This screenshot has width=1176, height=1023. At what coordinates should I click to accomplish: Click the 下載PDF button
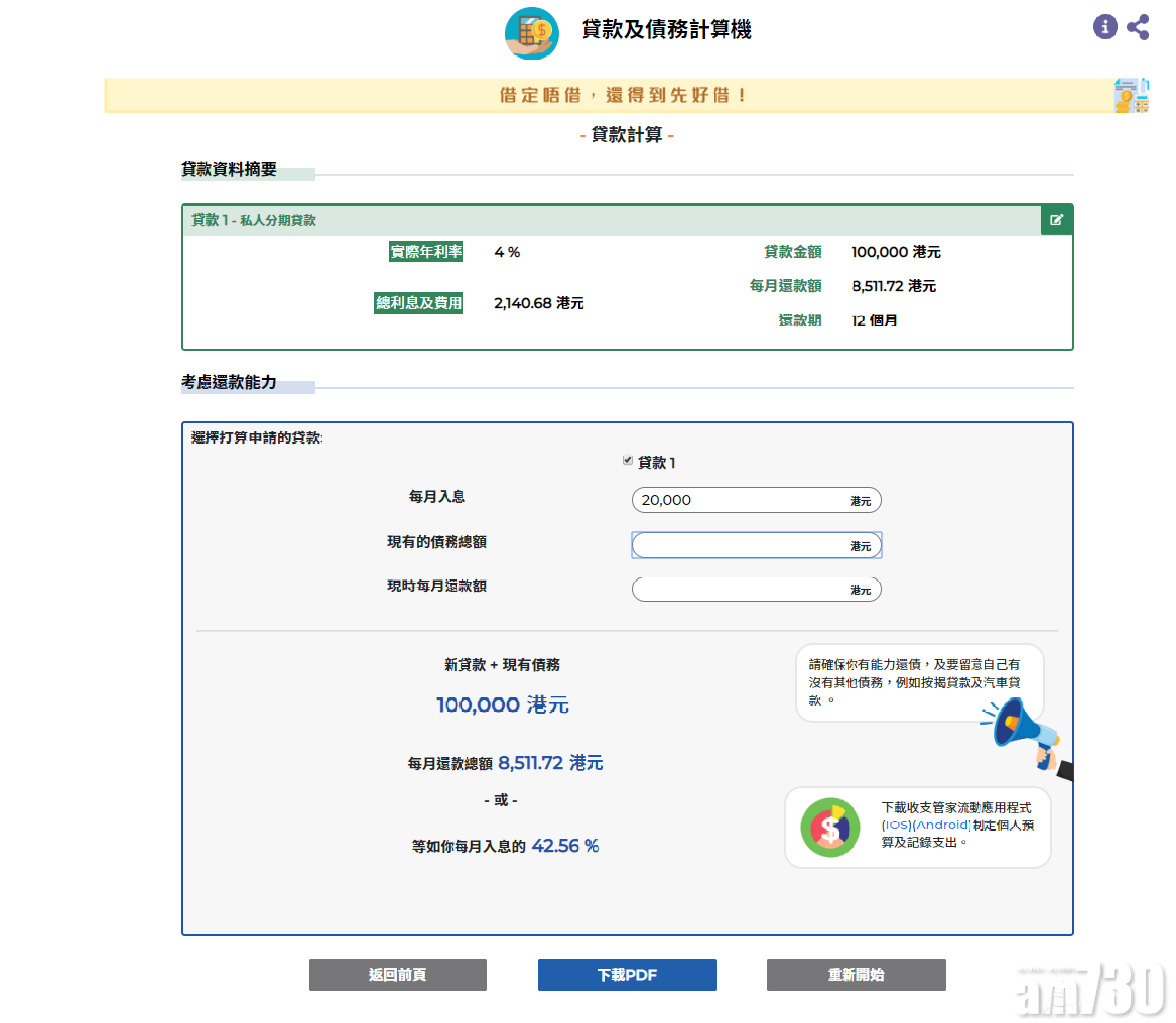tap(627, 975)
